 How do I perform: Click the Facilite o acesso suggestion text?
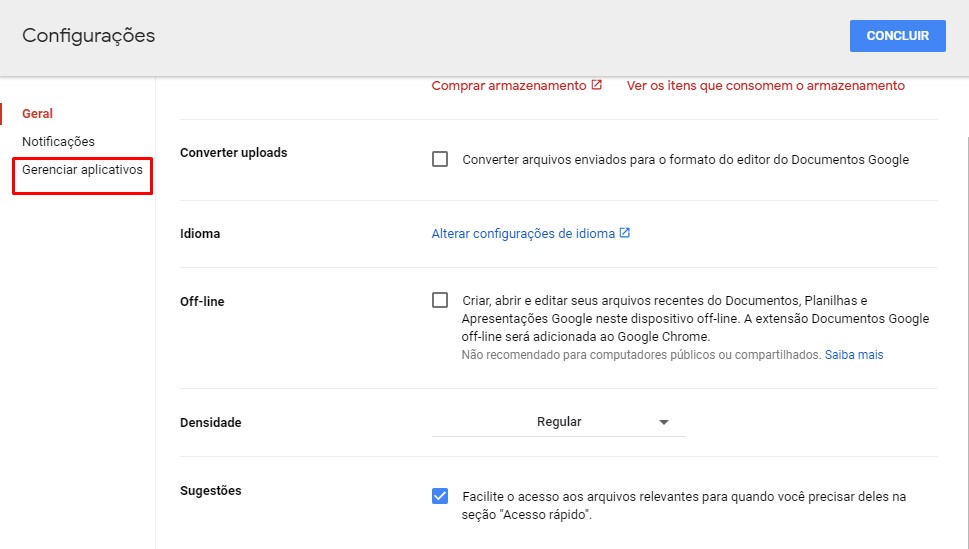tap(683, 505)
